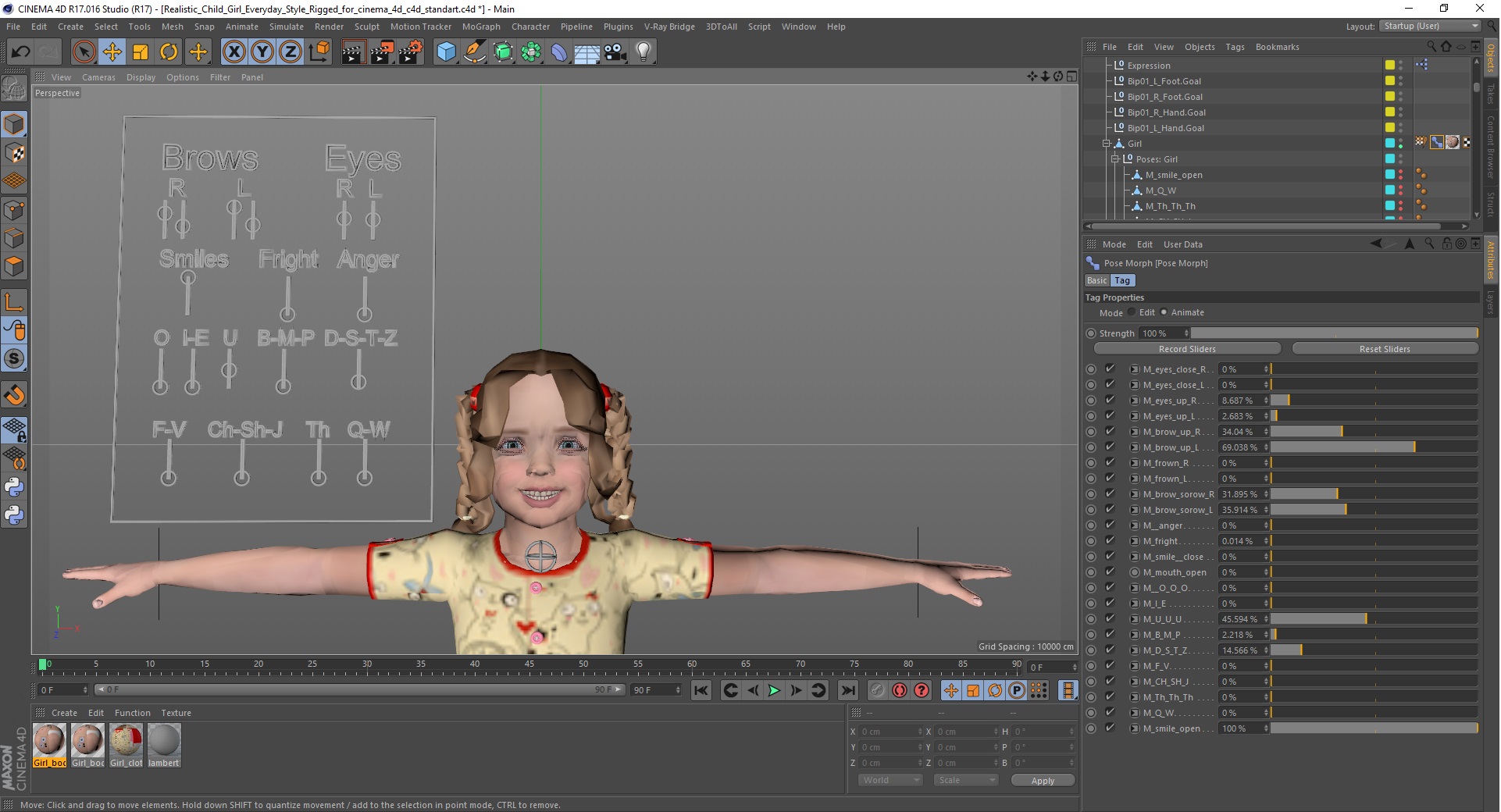Open Edit Render Settings icon
Viewport: 1501px width, 812px height.
[x=411, y=52]
